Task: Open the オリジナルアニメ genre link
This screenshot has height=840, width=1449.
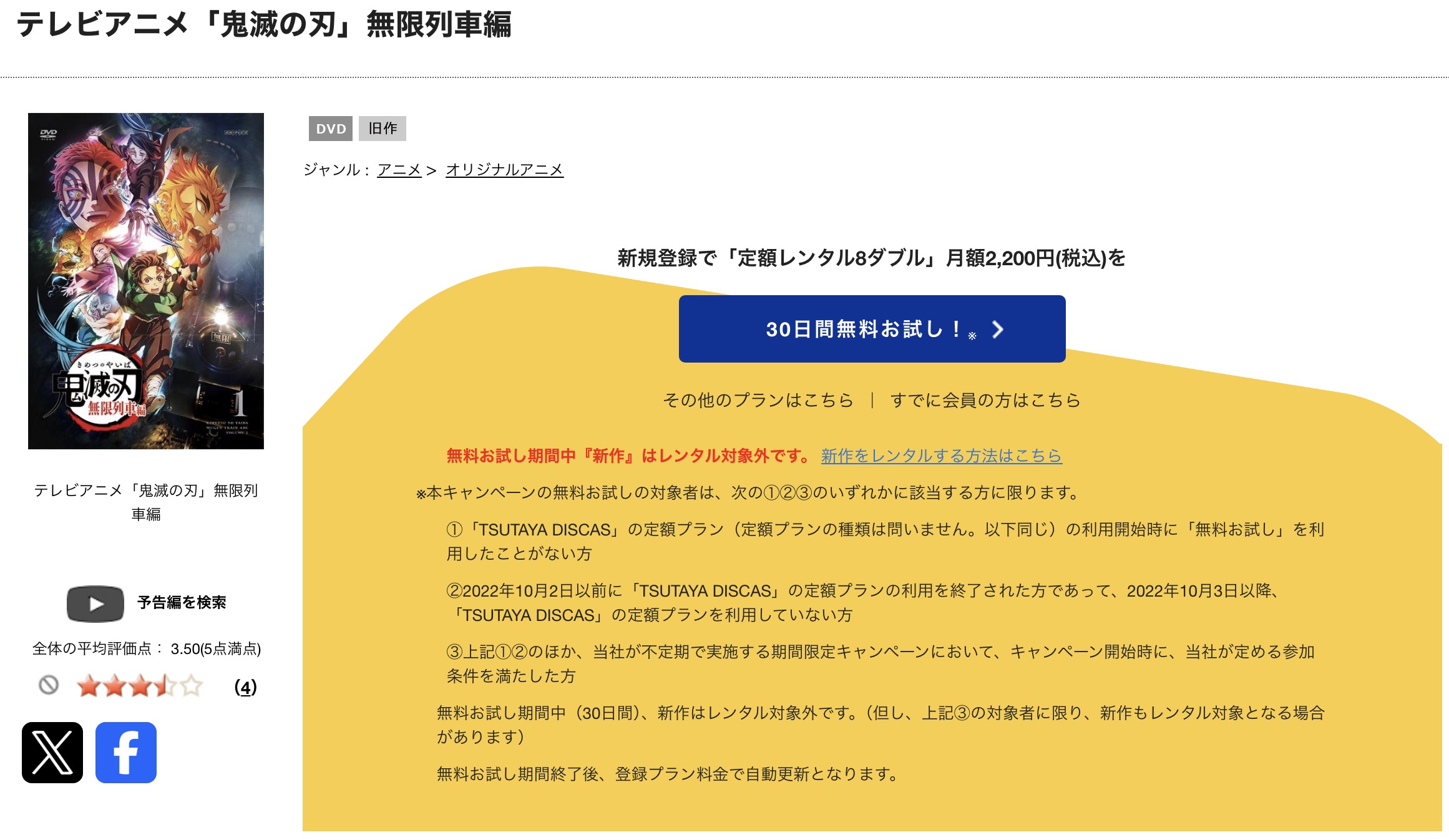Action: pyautogui.click(x=504, y=170)
